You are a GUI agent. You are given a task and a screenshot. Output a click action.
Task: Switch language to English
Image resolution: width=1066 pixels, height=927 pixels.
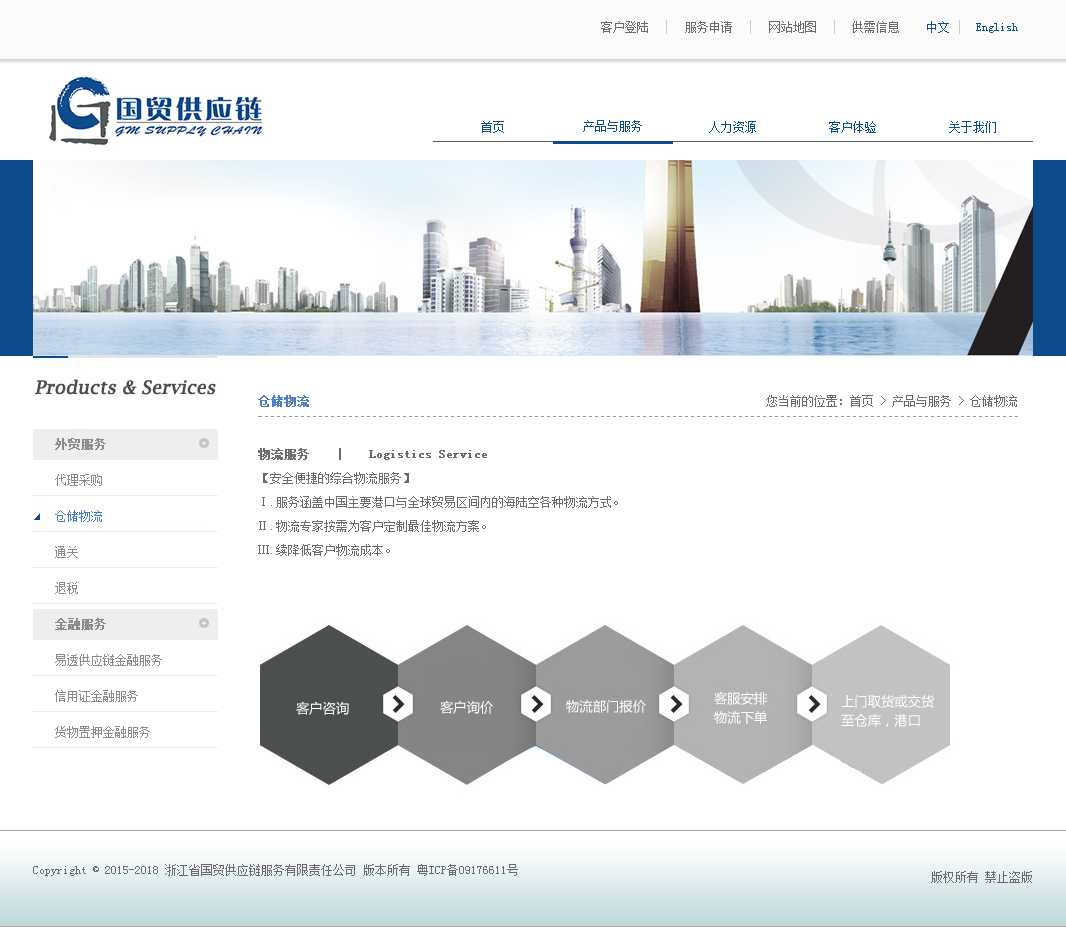click(x=996, y=27)
